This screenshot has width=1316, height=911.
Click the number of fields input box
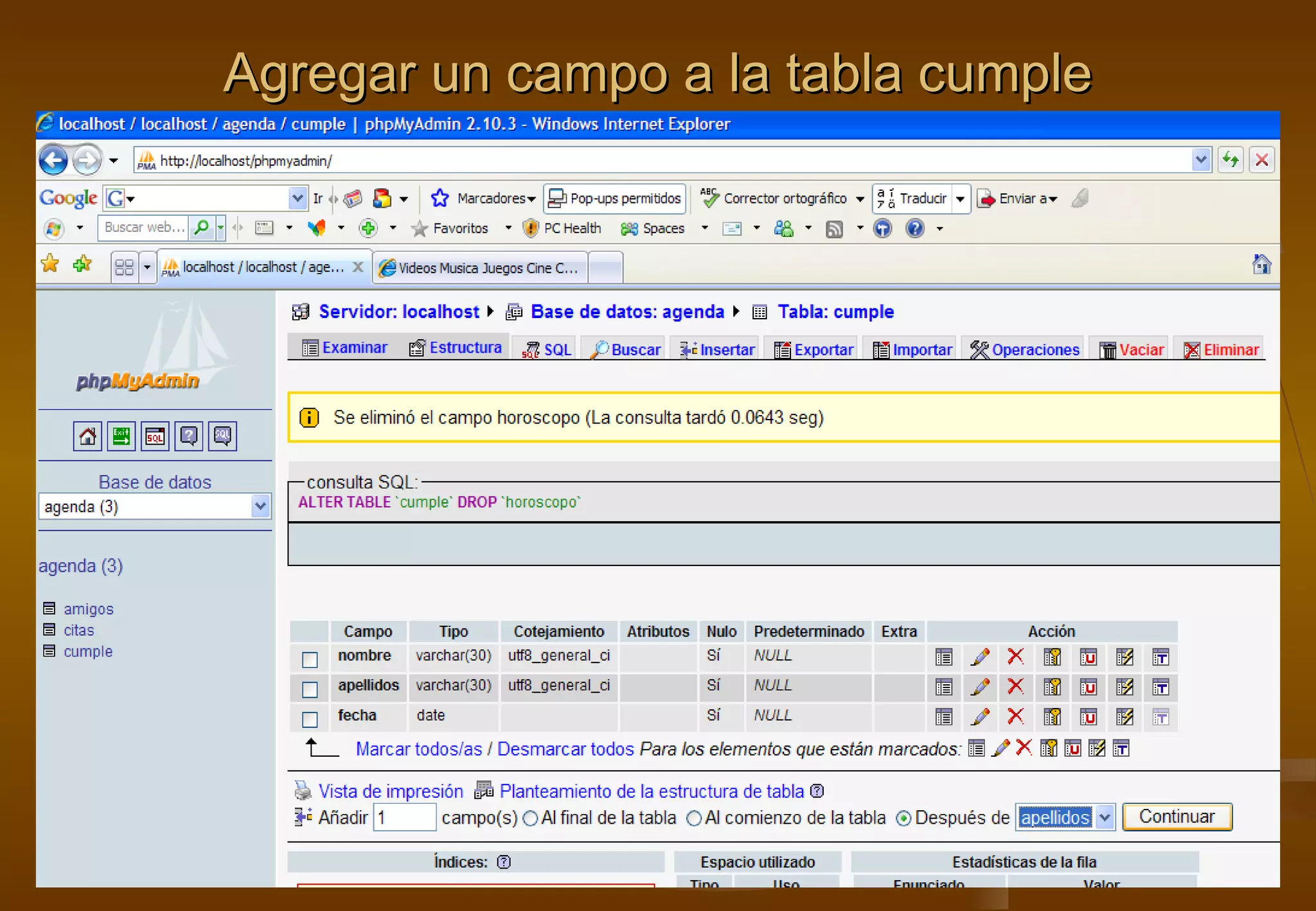404,817
